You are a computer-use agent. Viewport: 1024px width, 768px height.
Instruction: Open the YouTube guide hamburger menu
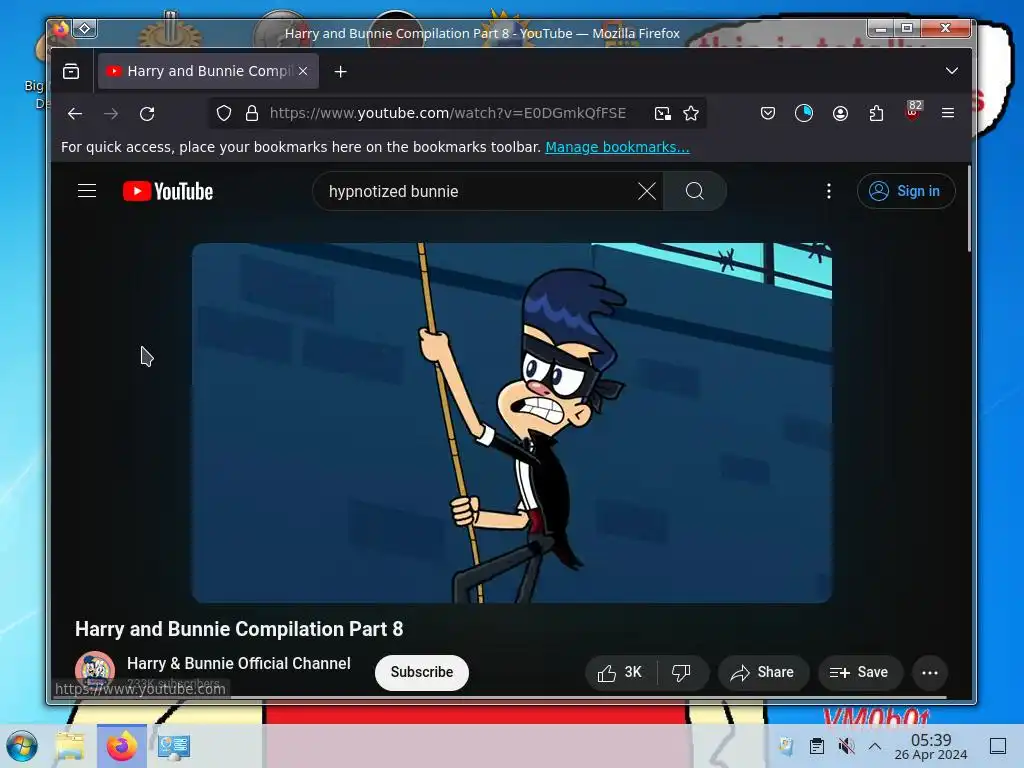click(x=87, y=191)
